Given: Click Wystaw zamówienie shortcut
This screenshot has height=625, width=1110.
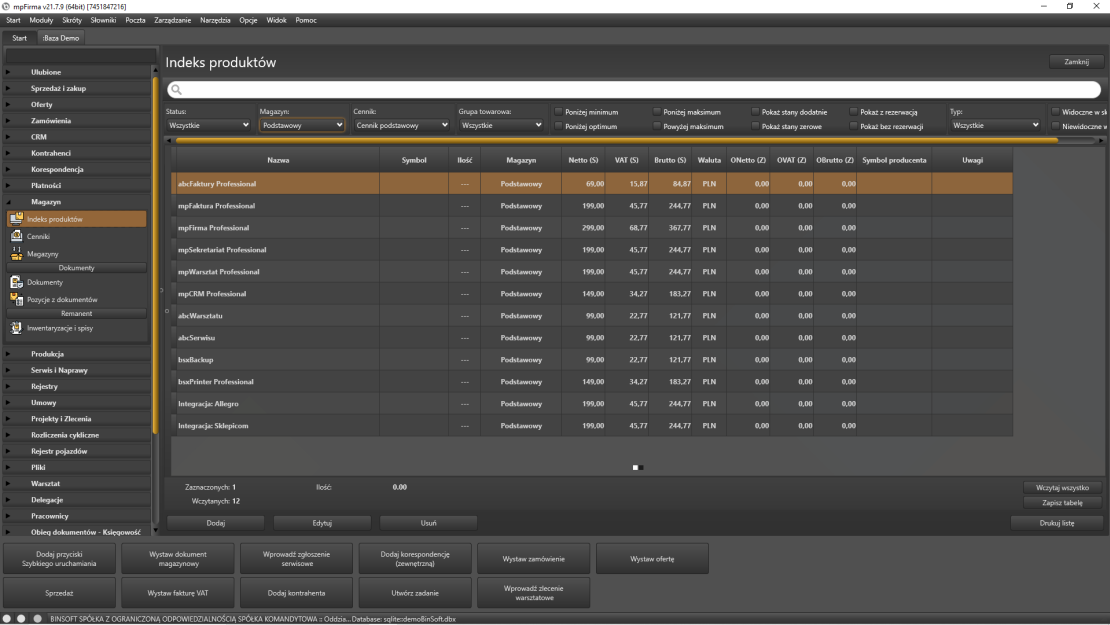Looking at the screenshot, I should (534, 559).
